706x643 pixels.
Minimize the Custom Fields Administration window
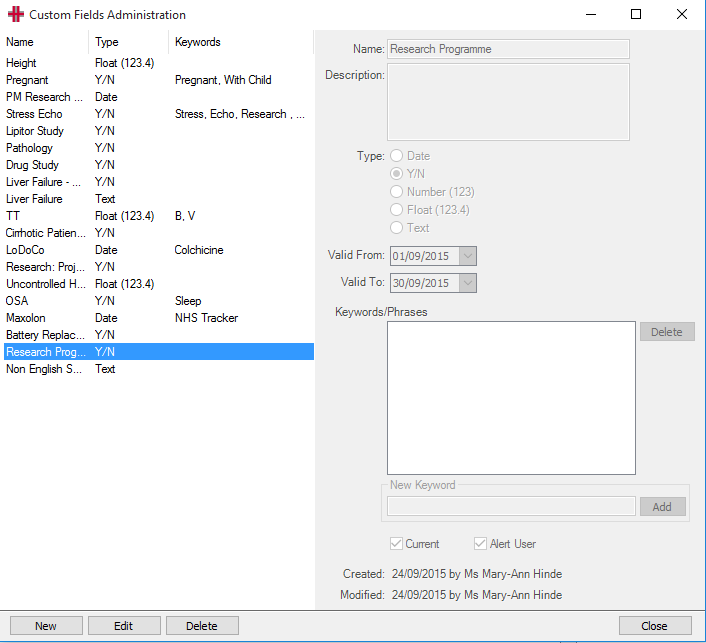(591, 14)
